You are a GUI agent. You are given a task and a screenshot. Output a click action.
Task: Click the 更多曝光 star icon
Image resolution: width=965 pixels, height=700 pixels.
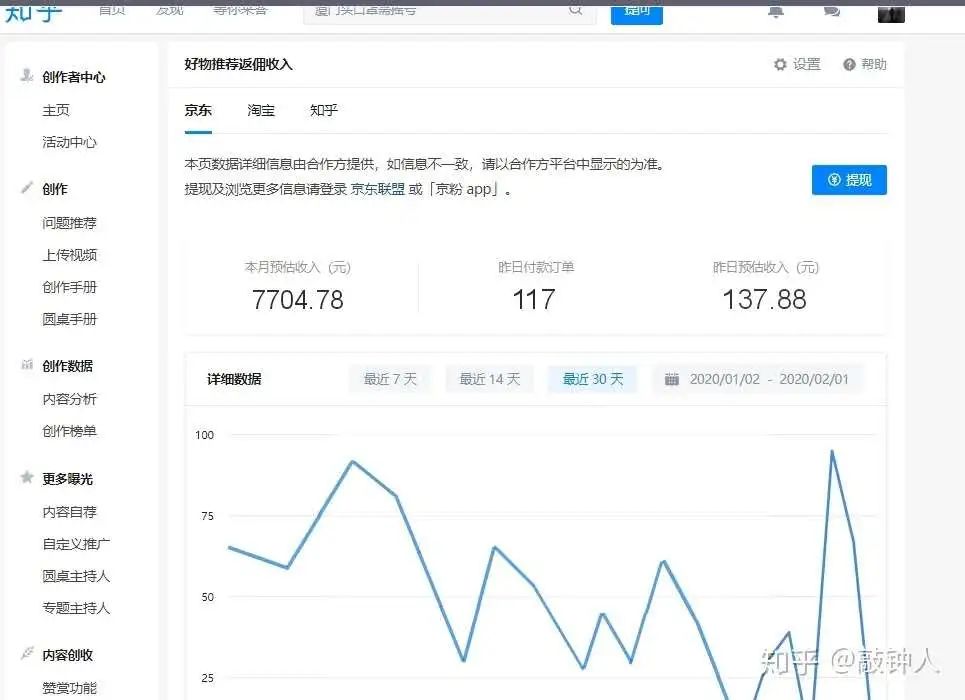pyautogui.click(x=26, y=477)
